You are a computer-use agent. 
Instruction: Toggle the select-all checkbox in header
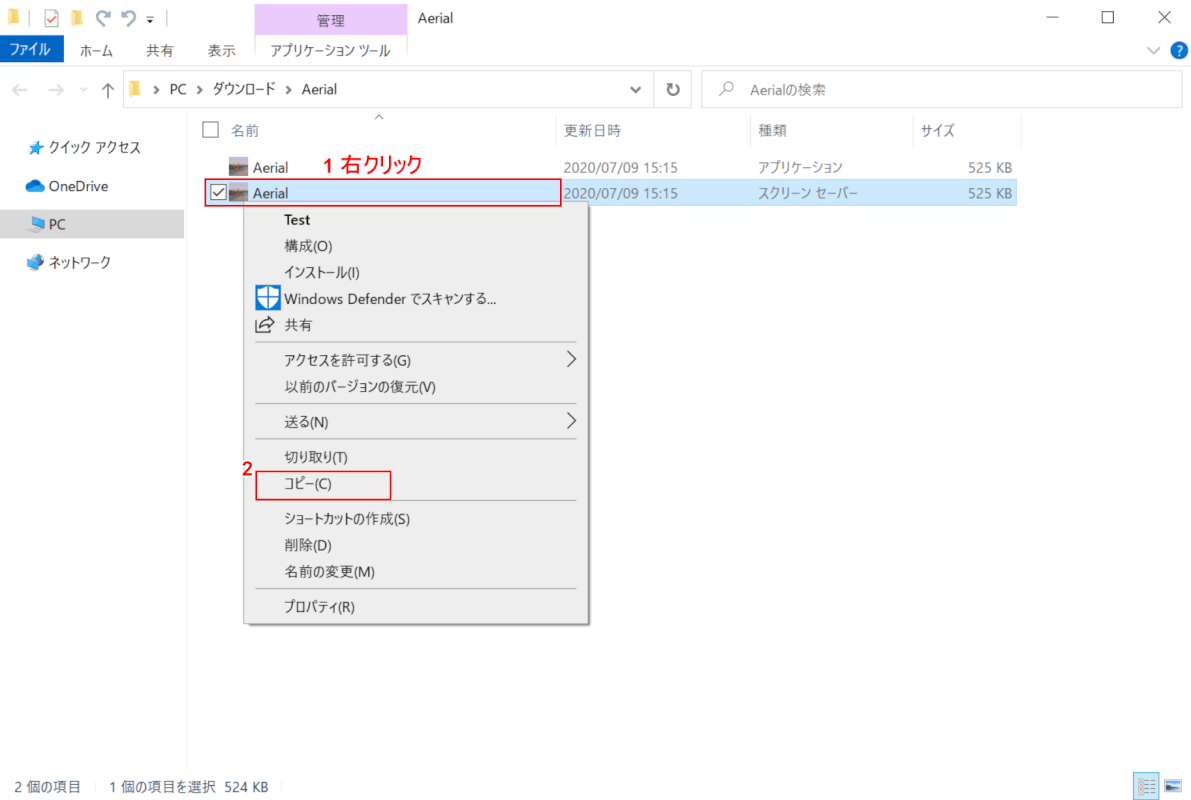pos(210,129)
